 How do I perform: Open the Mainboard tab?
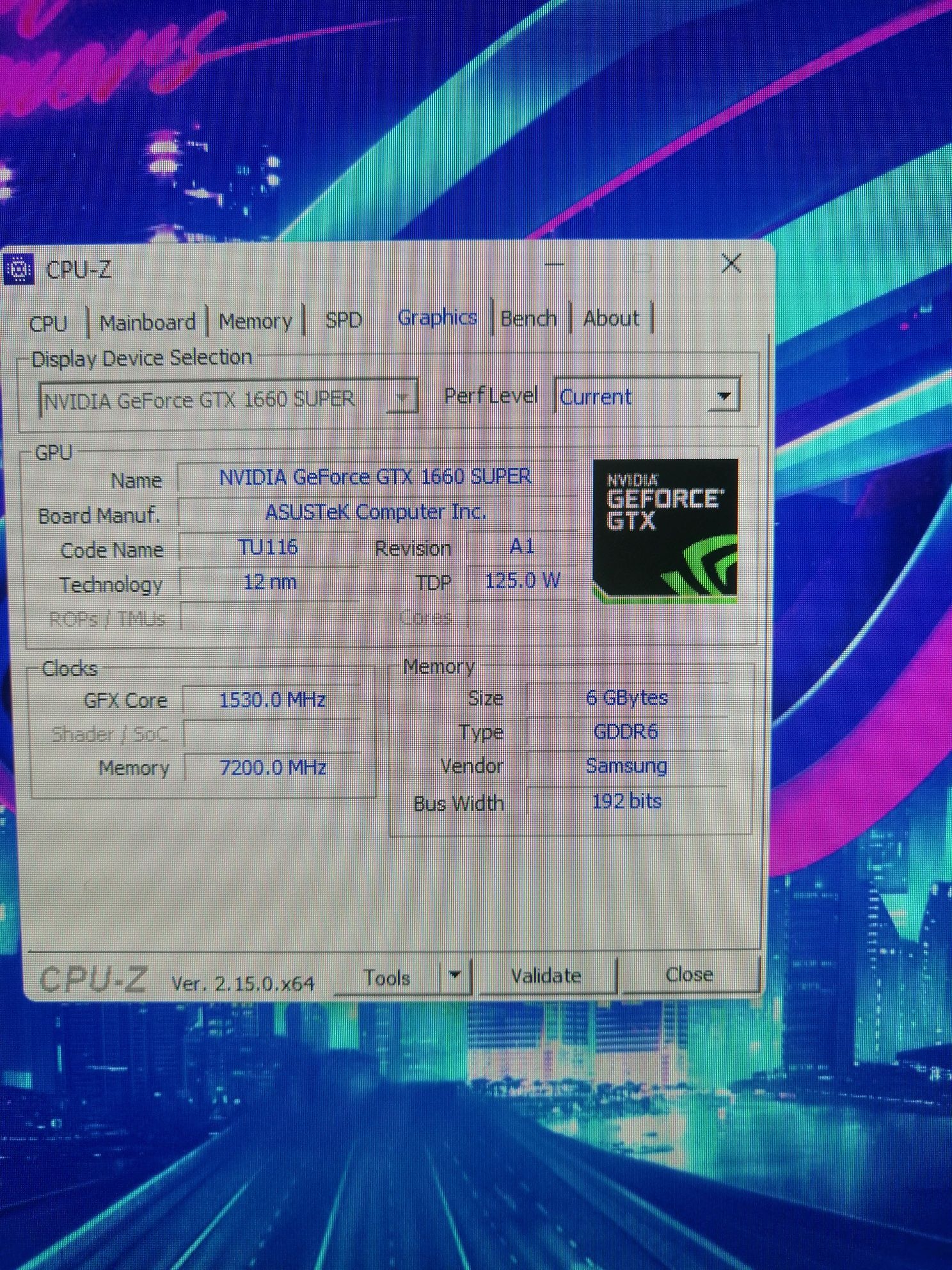click(148, 322)
